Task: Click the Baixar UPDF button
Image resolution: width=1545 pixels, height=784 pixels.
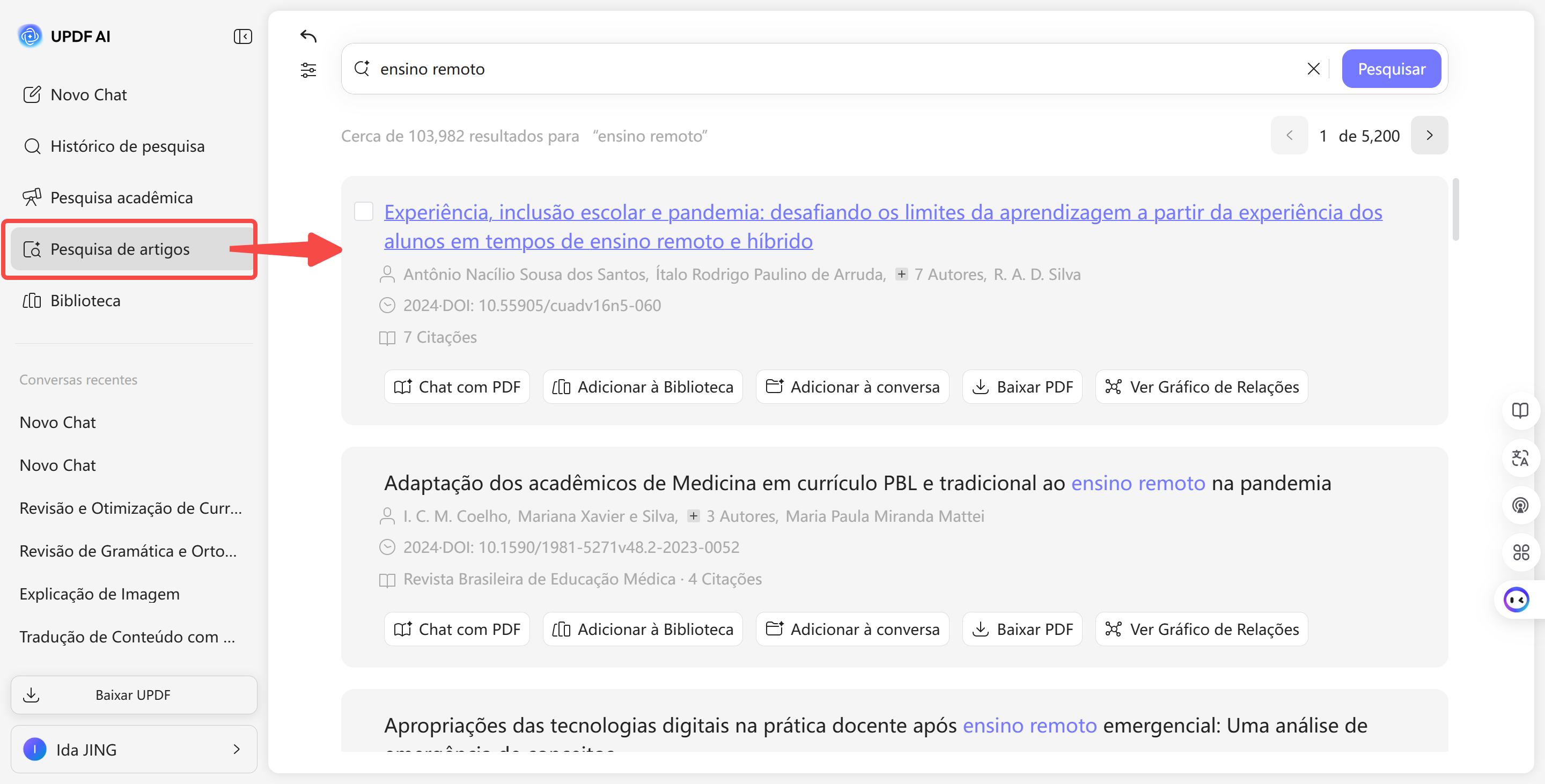Action: pyautogui.click(x=134, y=694)
